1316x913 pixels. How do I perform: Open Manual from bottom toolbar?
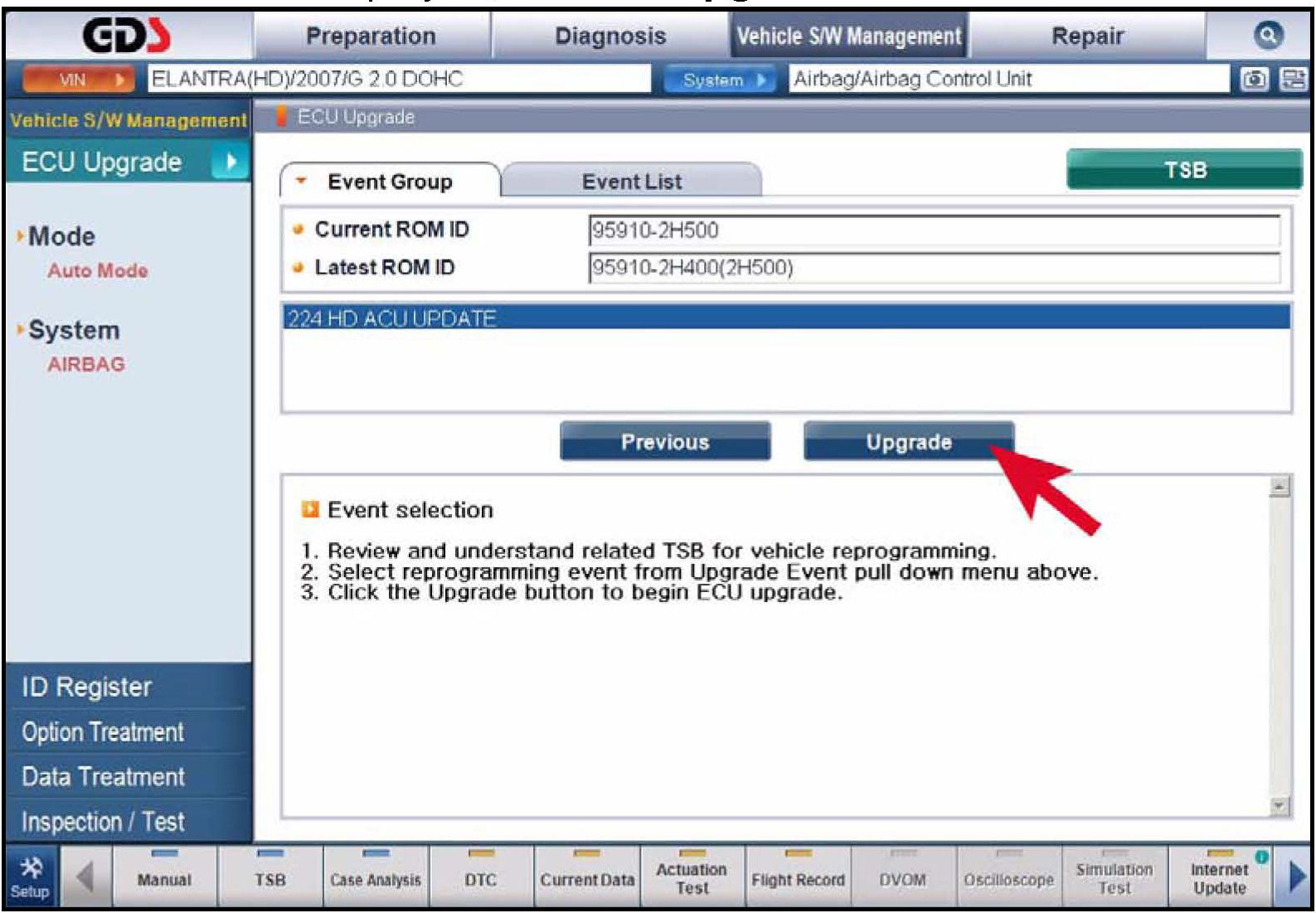(164, 877)
